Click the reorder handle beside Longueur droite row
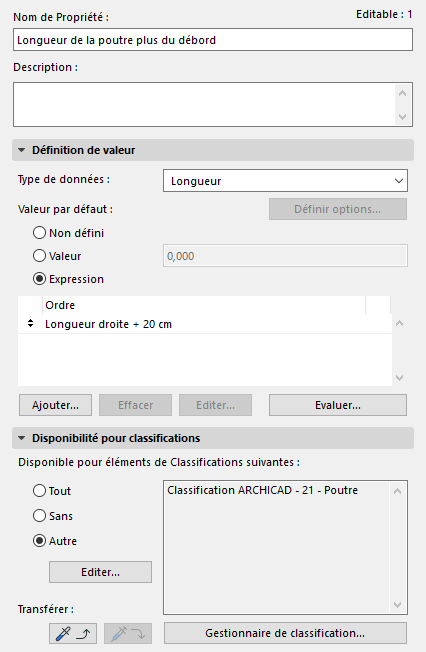The width and height of the screenshot is (426, 652). (x=30, y=323)
